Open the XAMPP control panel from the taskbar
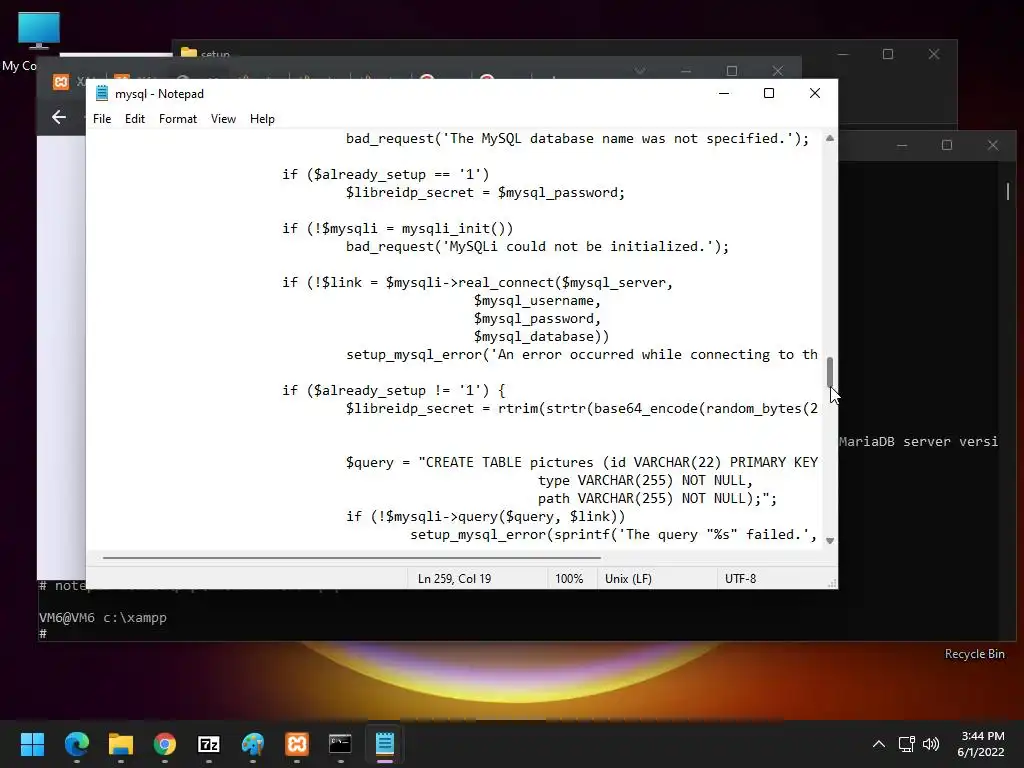 pos(296,744)
